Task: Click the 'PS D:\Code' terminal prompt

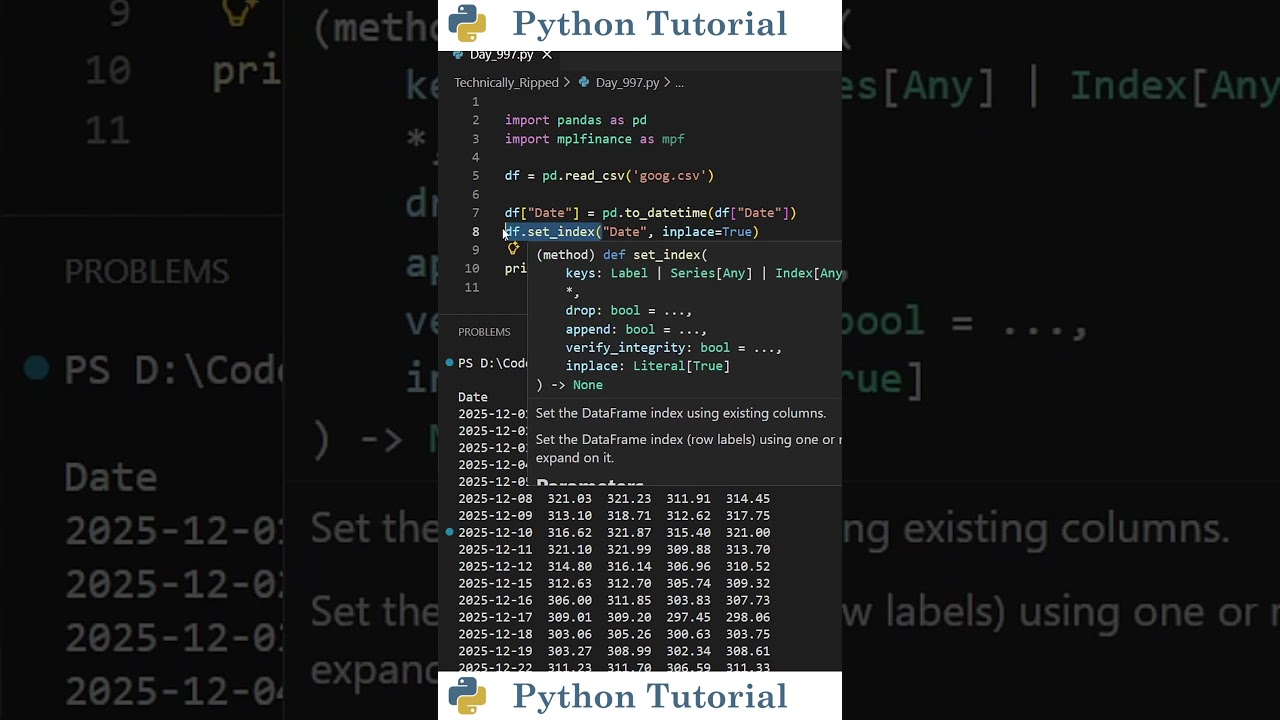Action: point(493,363)
